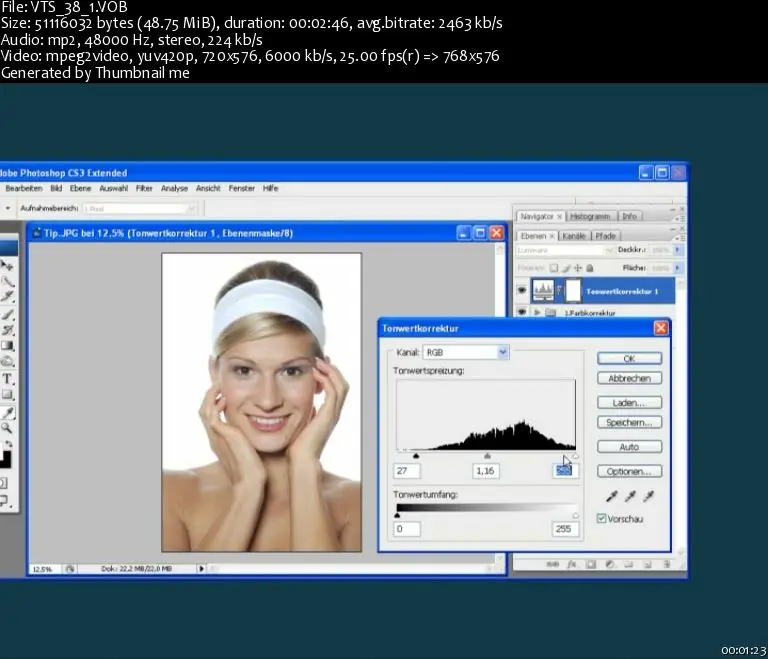Image resolution: width=768 pixels, height=659 pixels.
Task: Click OK in Tonwertkorrektur dialog
Action: tap(629, 358)
